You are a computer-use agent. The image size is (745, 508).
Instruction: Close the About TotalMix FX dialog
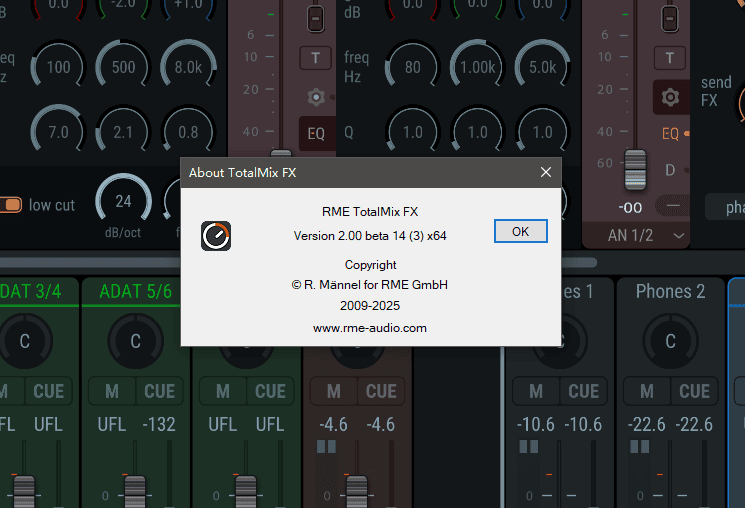pyautogui.click(x=545, y=172)
